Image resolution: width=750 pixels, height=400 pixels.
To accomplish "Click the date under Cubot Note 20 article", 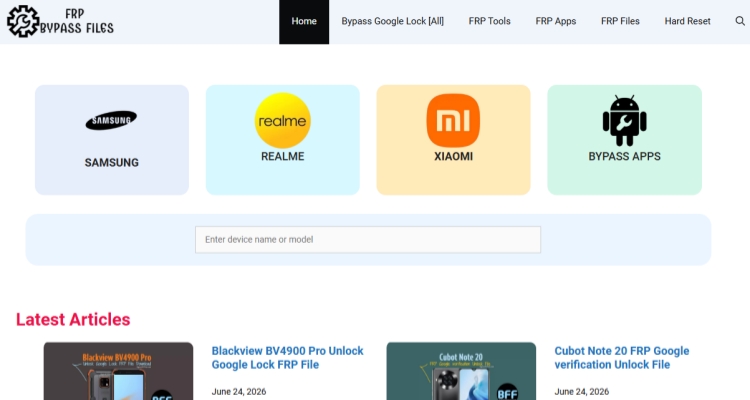I will (582, 392).
